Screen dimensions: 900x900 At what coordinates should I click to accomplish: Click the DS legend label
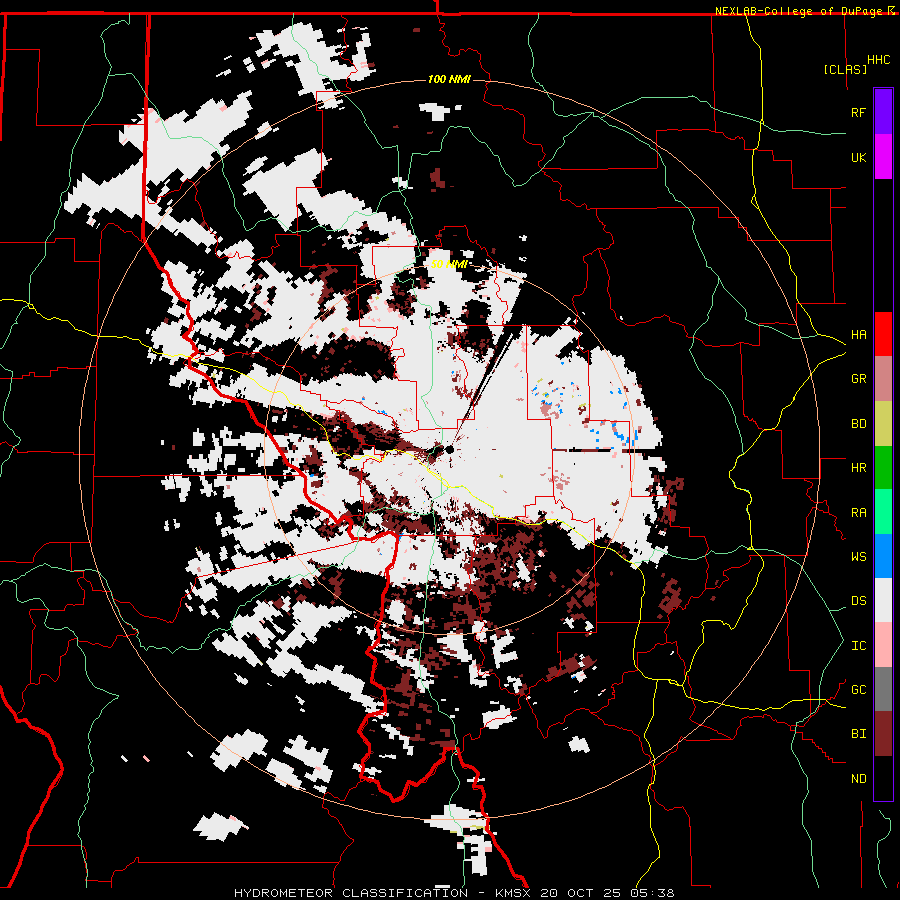[x=858, y=601]
